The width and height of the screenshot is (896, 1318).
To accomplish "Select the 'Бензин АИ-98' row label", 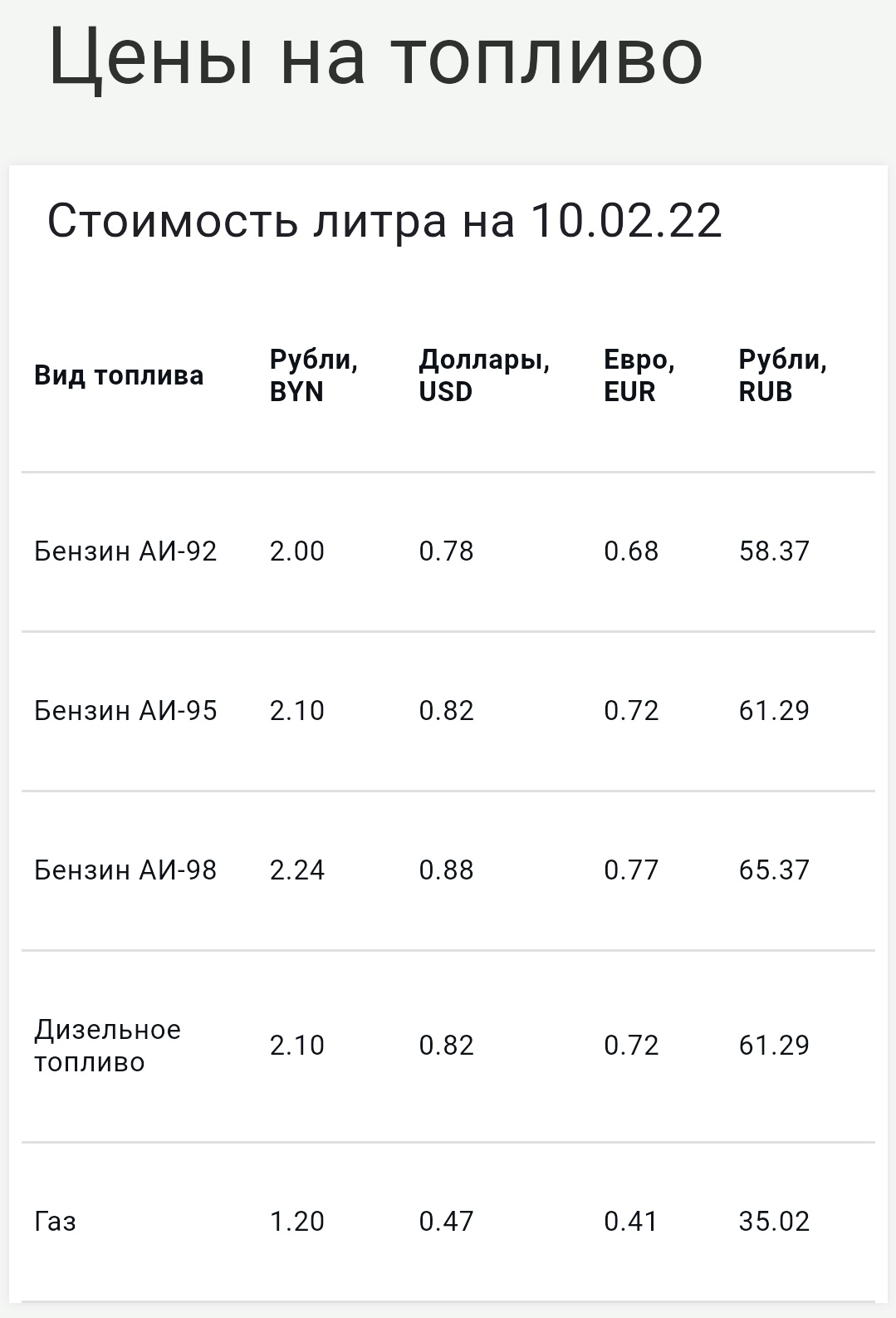I will click(125, 870).
